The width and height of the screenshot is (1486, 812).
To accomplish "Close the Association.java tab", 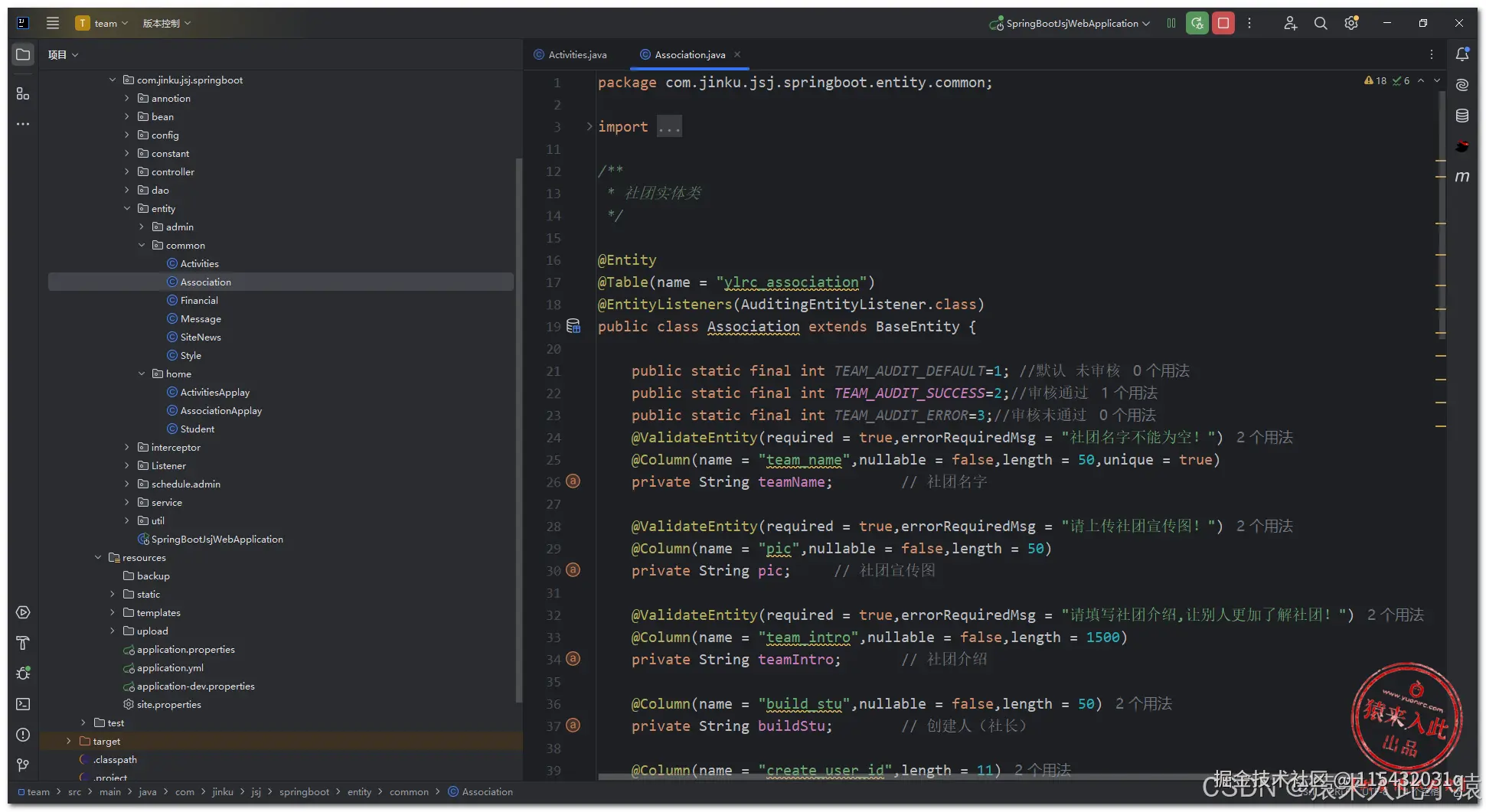I will (737, 54).
